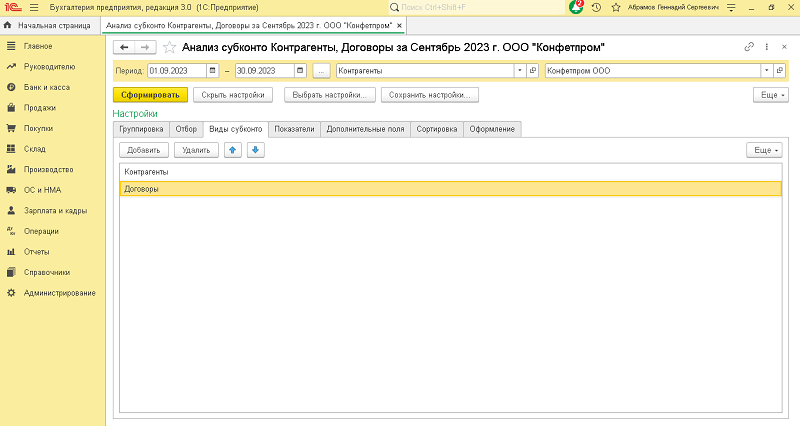Expand the Конфетпром ООО organization dropdown

tap(766, 71)
